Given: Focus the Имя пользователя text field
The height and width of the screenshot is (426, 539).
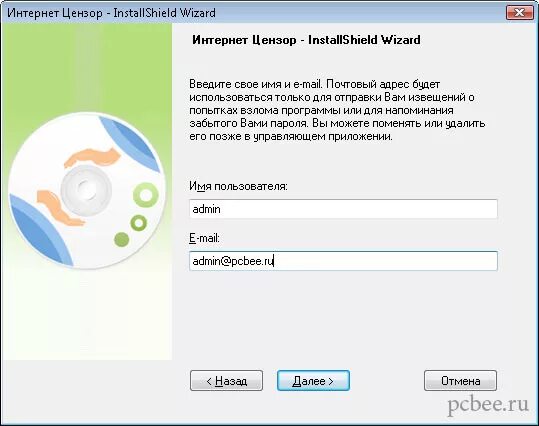Looking at the screenshot, I should [343, 209].
